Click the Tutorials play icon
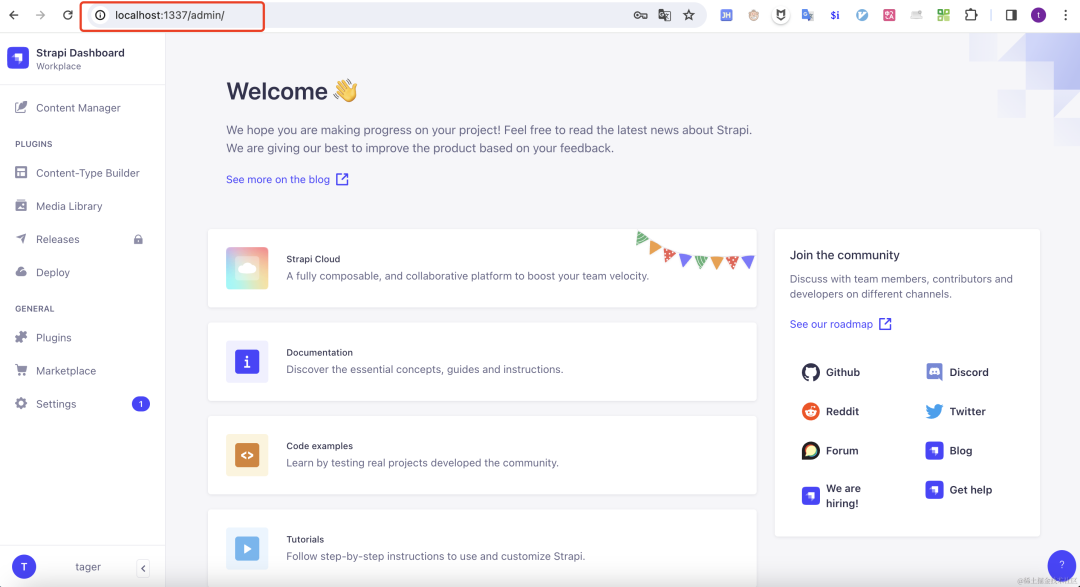 coord(247,548)
